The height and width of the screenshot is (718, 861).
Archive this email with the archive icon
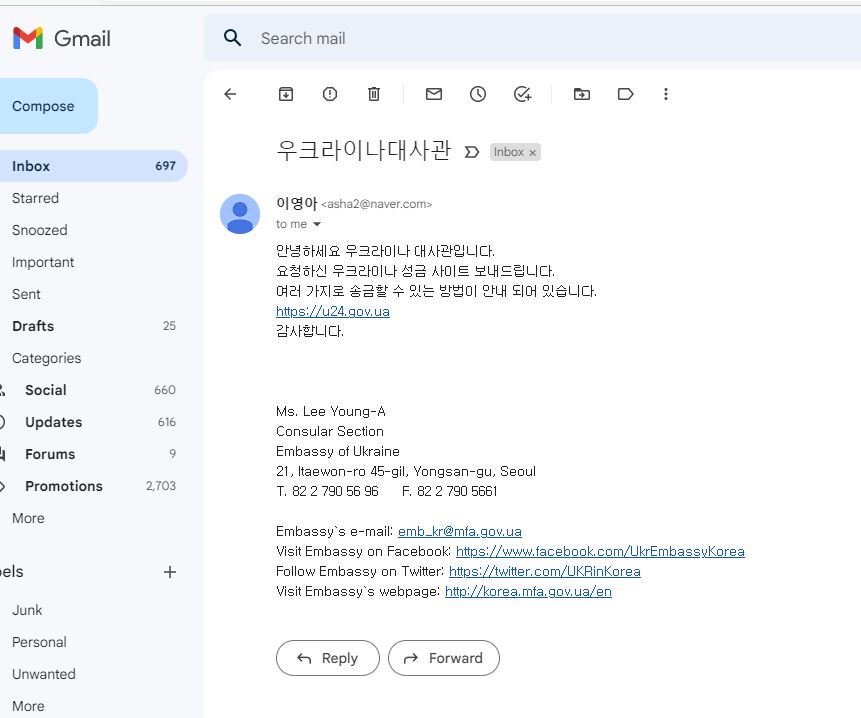click(x=286, y=94)
